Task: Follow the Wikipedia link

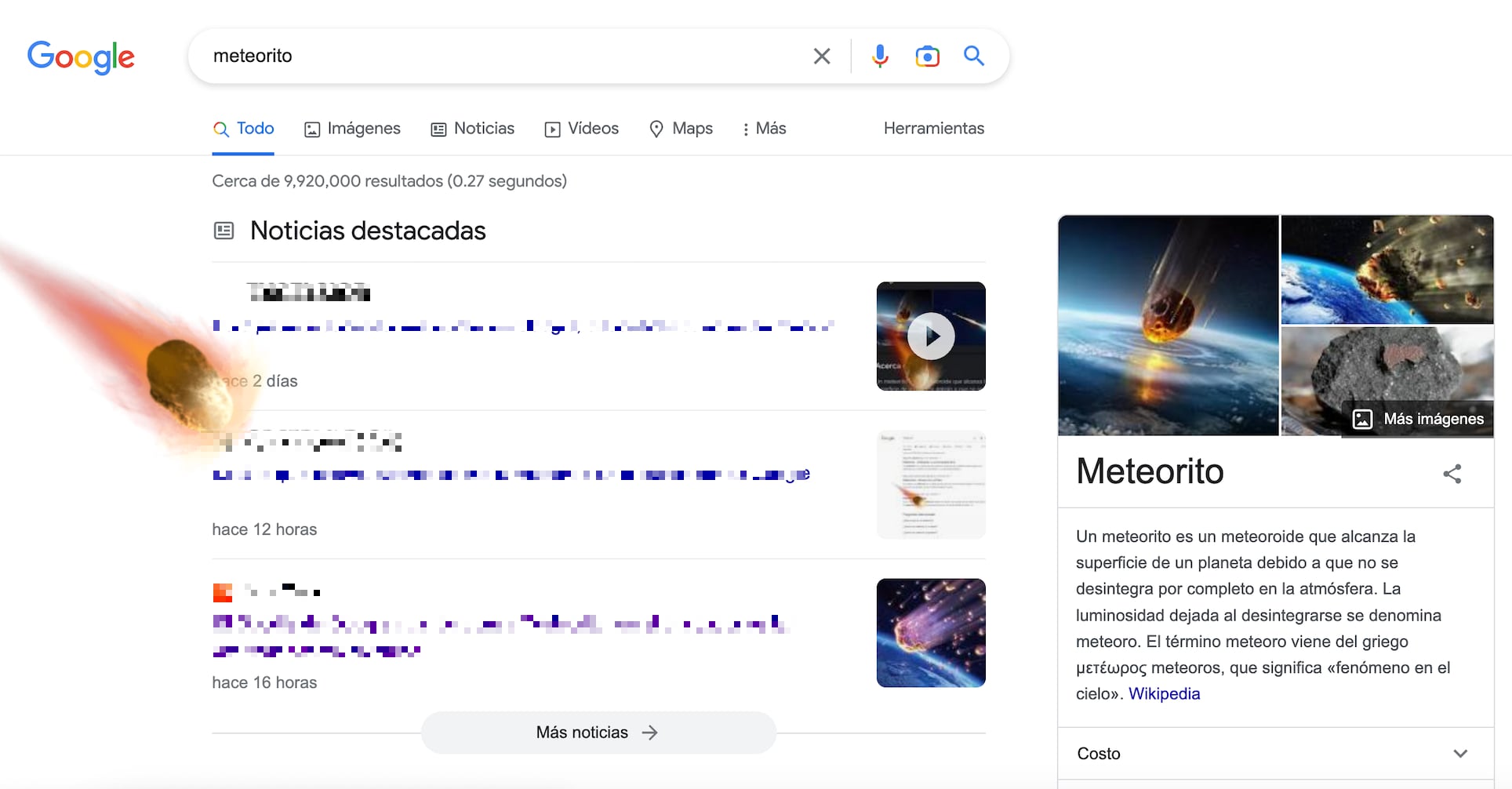Action: click(1164, 694)
